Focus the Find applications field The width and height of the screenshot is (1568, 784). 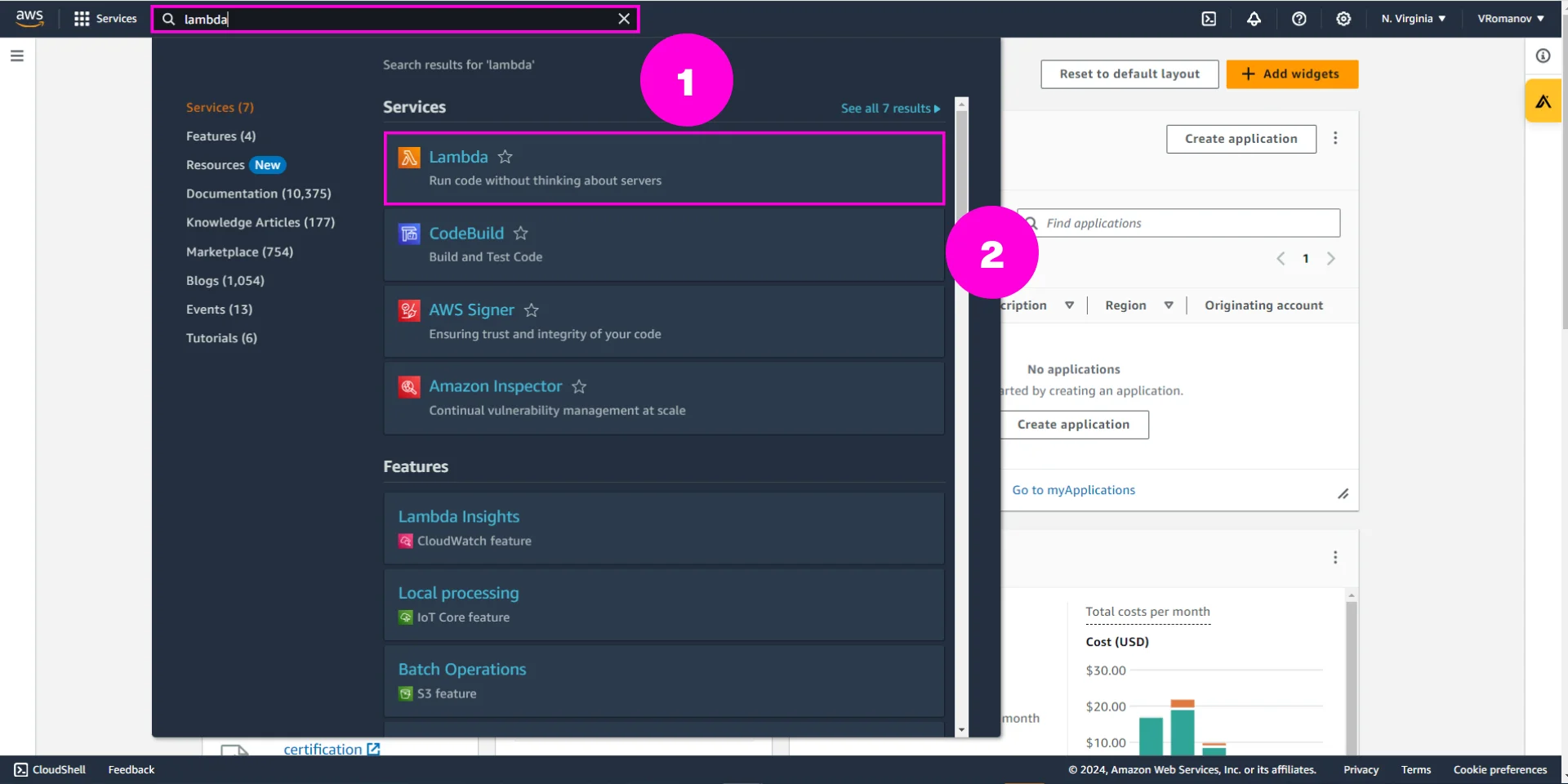pos(1179,223)
